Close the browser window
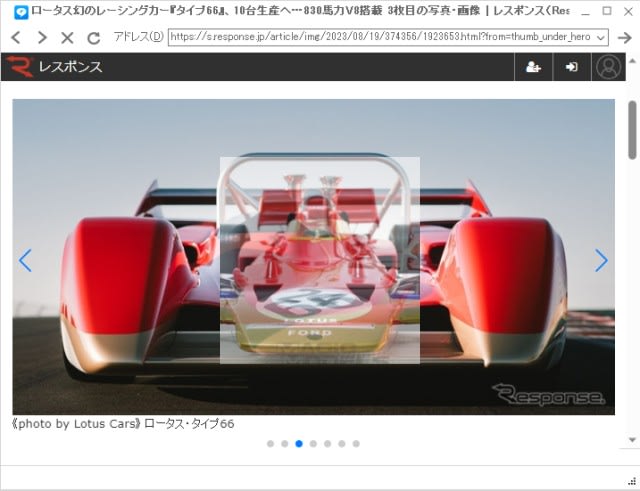 click(629, 11)
